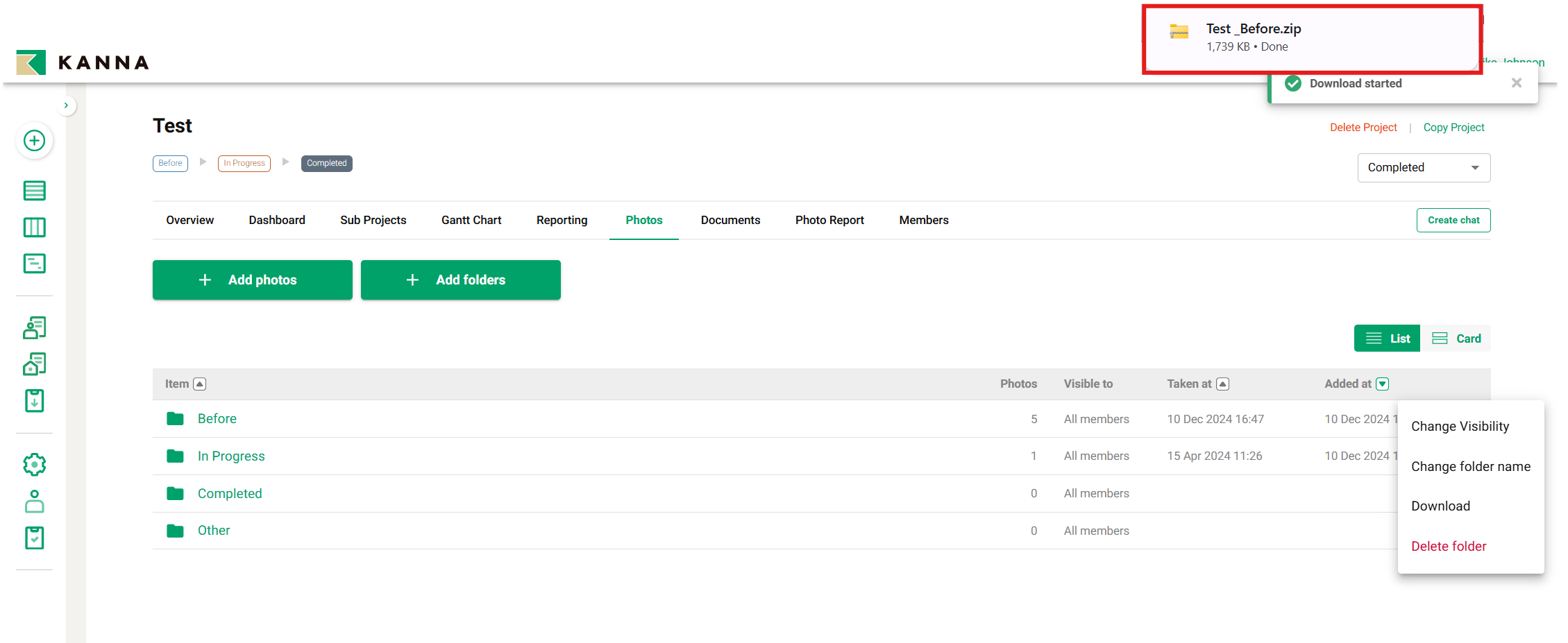Dismiss the Download started notification
Image resolution: width=1568 pixels, height=643 pixels.
[1516, 83]
